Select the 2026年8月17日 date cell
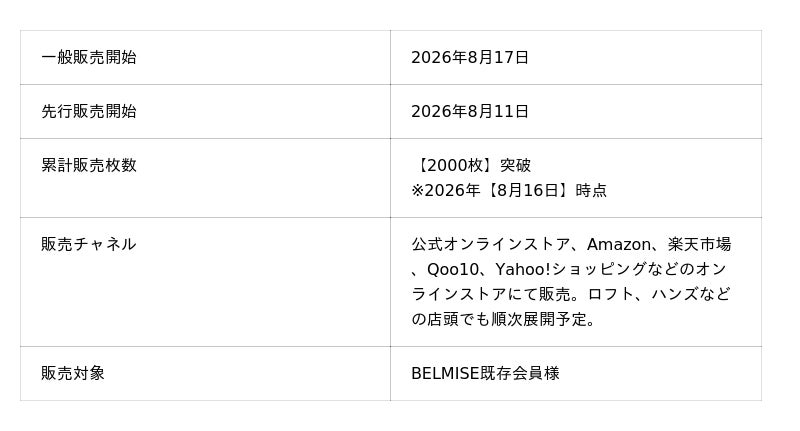Screen dimensions: 800x431 [576, 58]
